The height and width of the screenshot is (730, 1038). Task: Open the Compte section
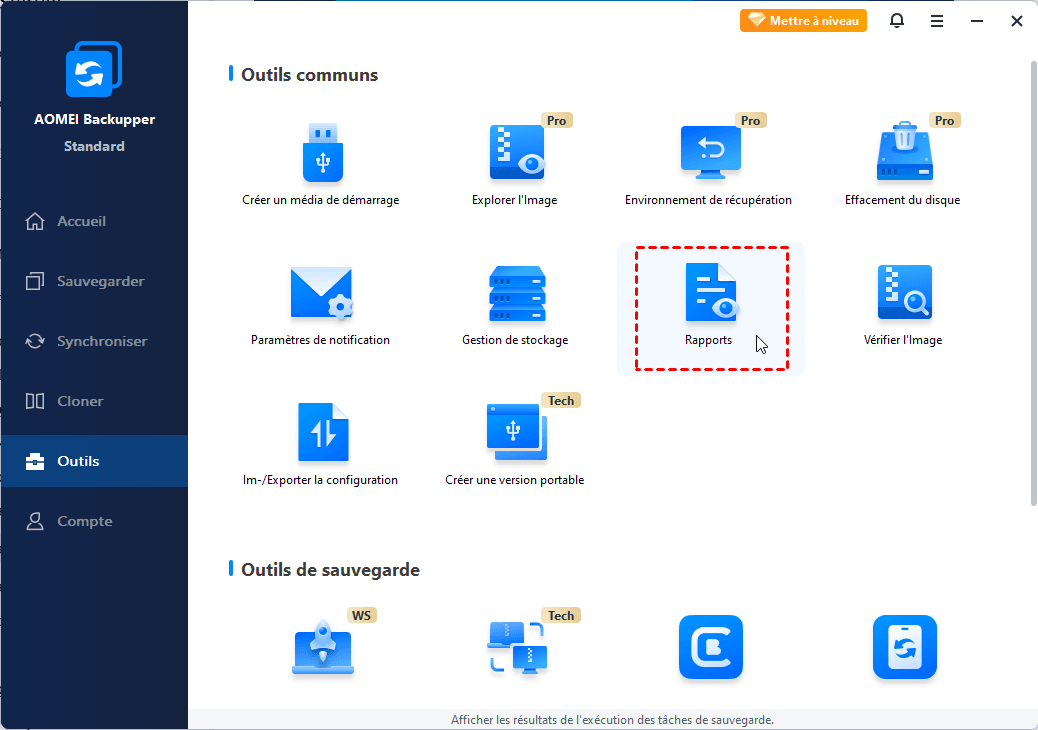(x=94, y=522)
